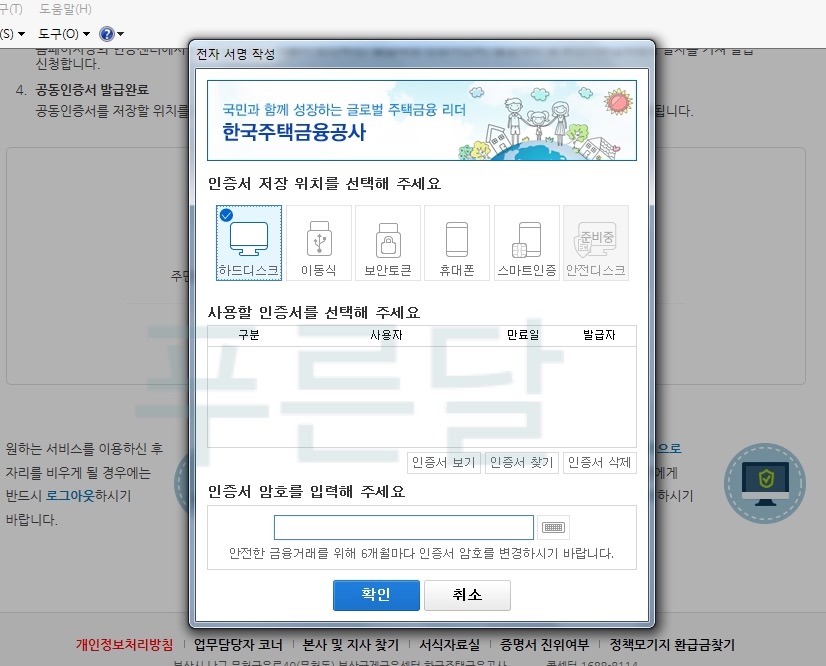Cancel the dialog with 취소

[x=467, y=595]
